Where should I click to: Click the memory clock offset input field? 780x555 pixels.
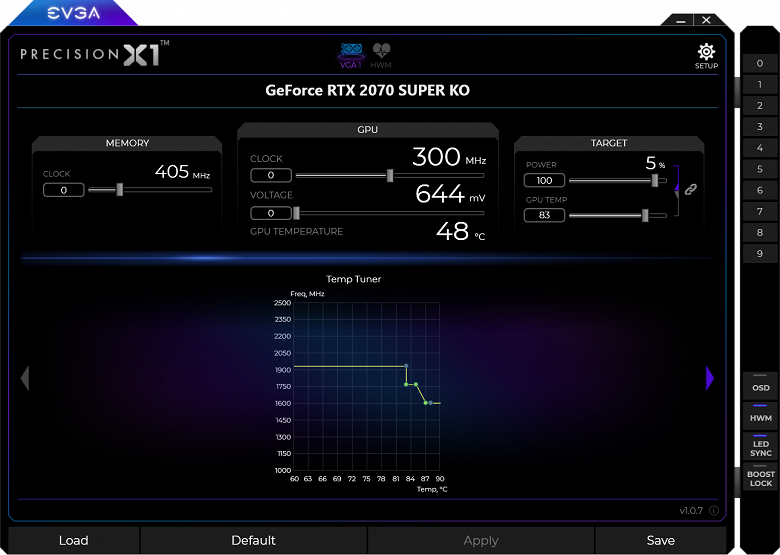tap(64, 190)
